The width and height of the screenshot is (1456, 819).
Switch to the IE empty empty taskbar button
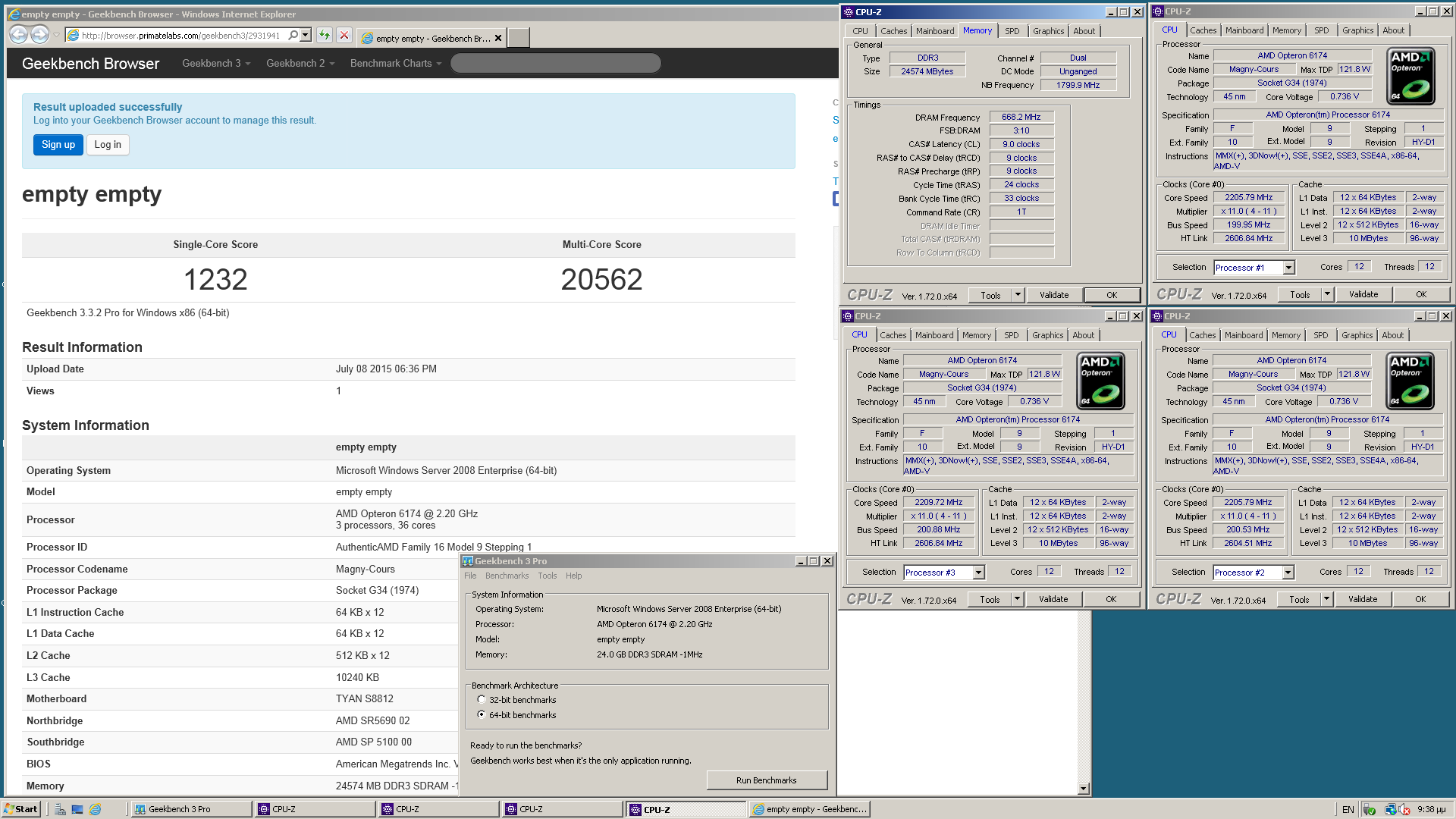[809, 809]
